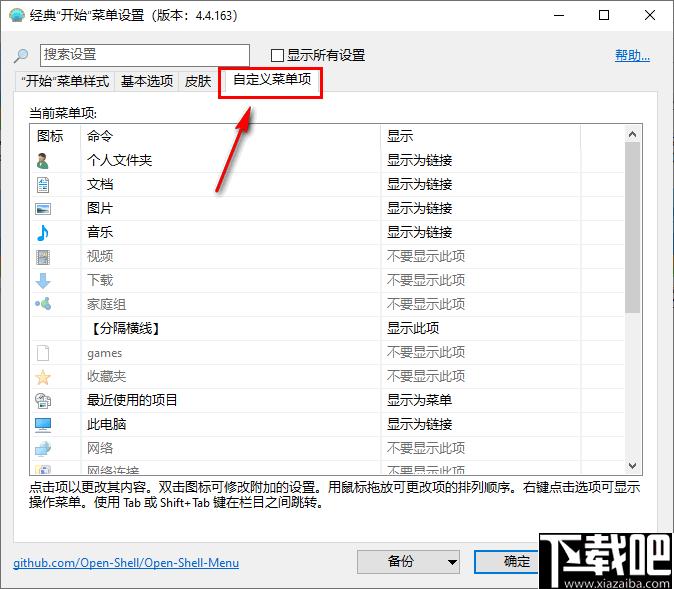674x589 pixels.
Task: Click the scrollbar down arrow
Action: click(632, 466)
